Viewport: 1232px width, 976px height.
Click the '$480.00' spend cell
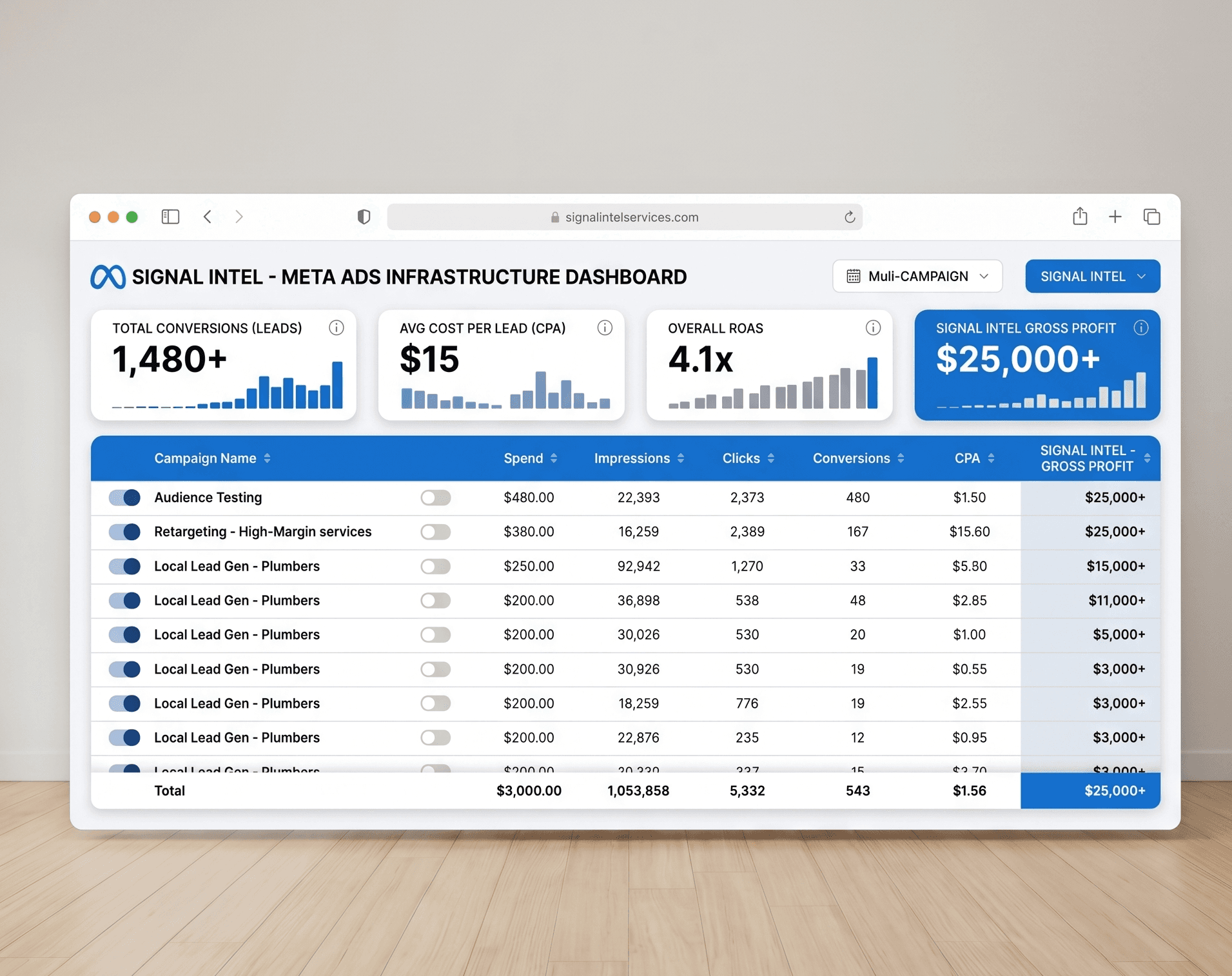click(x=529, y=498)
